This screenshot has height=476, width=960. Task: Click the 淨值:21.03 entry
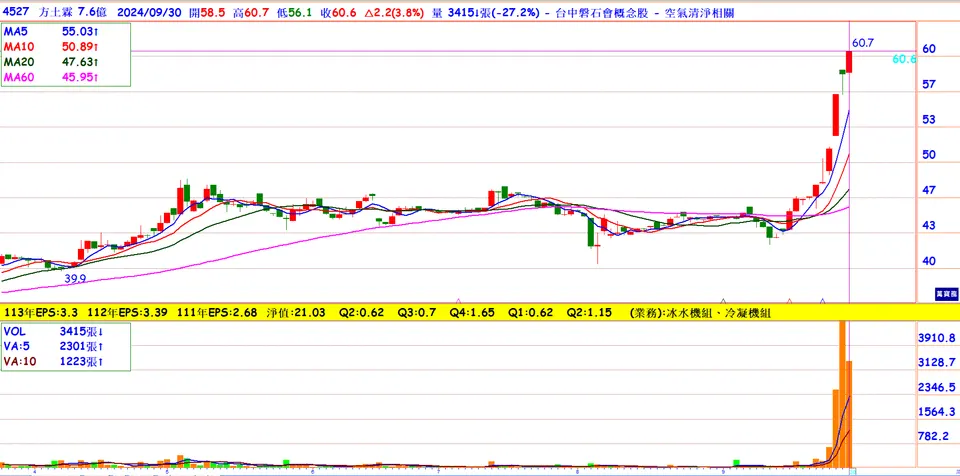[296, 312]
